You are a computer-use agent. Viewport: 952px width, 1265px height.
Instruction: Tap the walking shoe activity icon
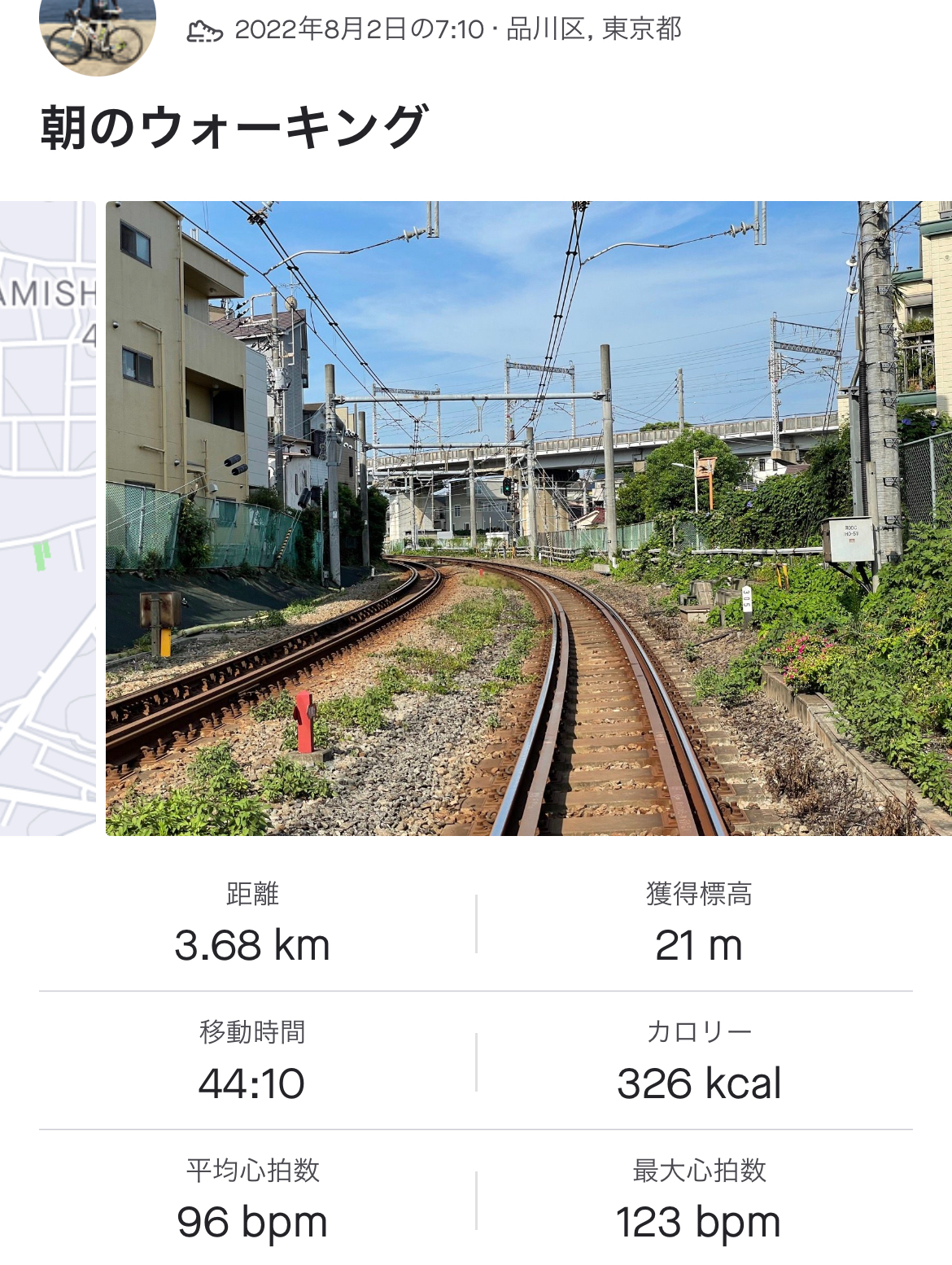pyautogui.click(x=205, y=31)
